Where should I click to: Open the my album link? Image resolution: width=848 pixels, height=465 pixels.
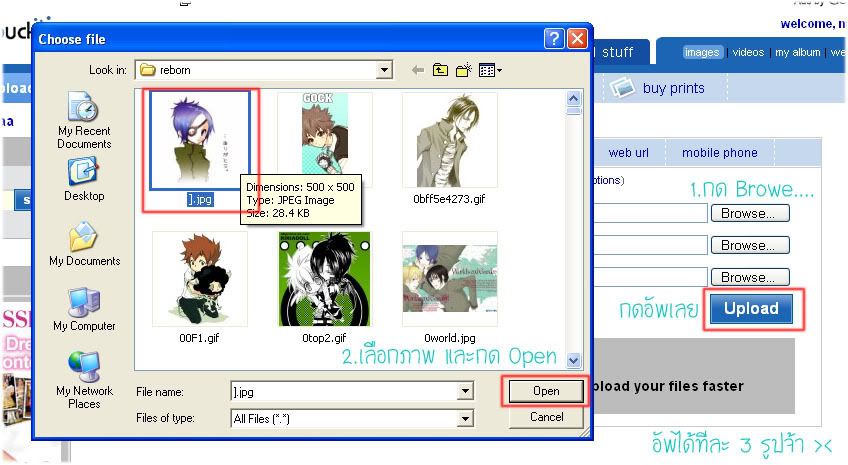tap(797, 52)
